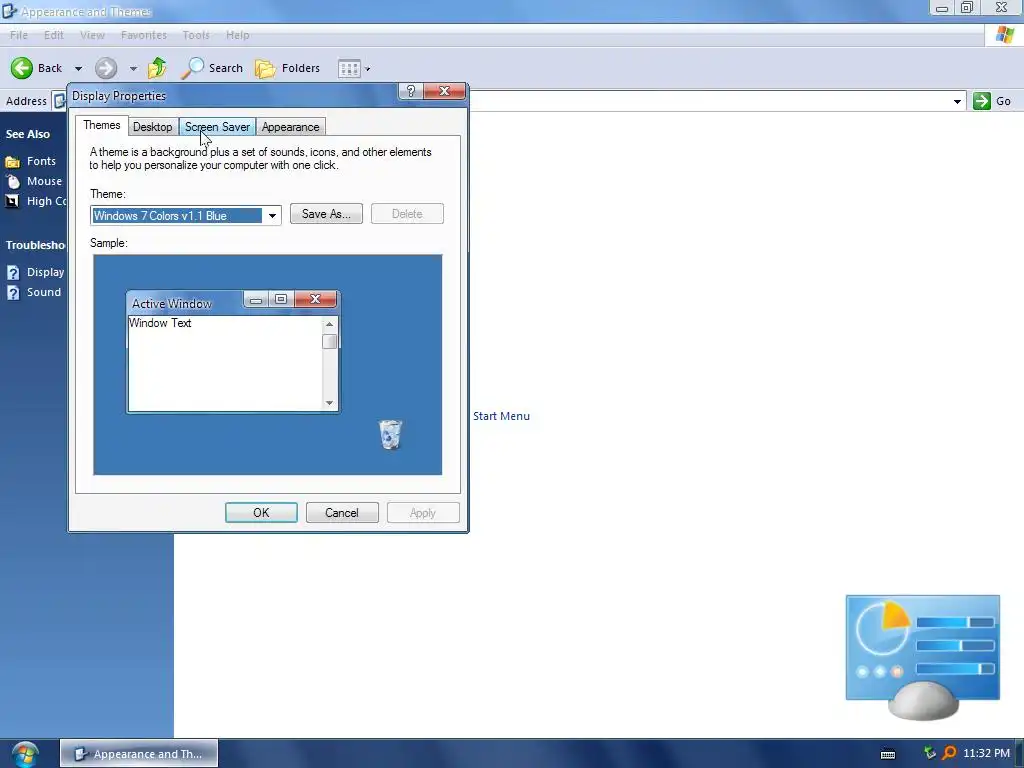Click the Mouse icon in sidebar

(x=13, y=182)
